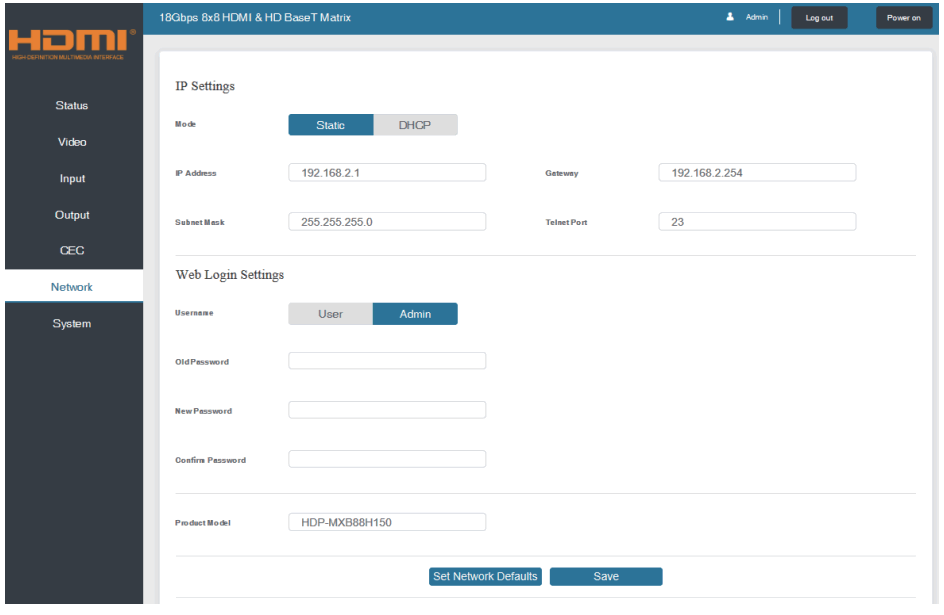944x615 pixels.
Task: Click the Log out button
Action: [818, 17]
